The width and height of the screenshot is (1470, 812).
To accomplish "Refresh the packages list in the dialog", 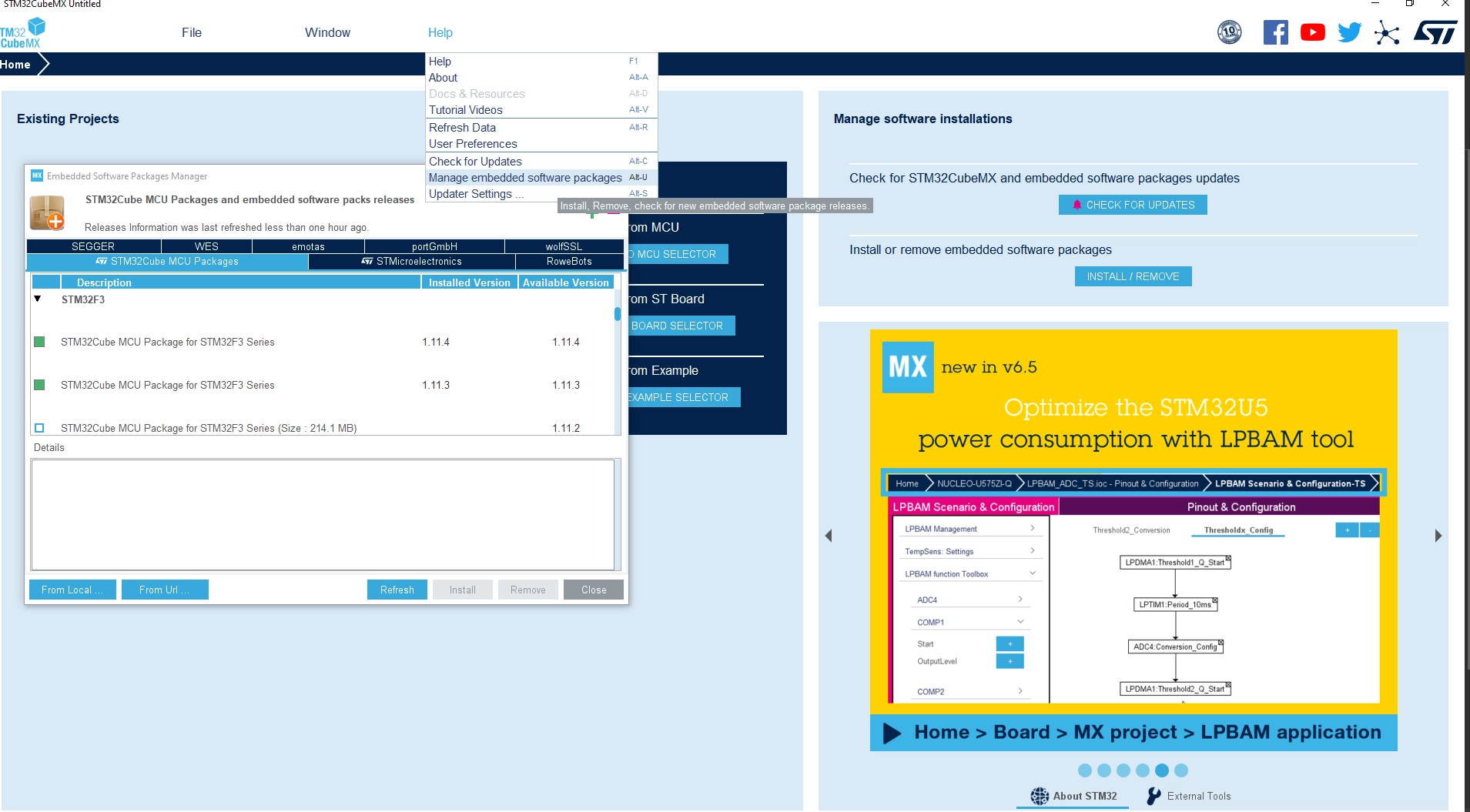I will [397, 590].
